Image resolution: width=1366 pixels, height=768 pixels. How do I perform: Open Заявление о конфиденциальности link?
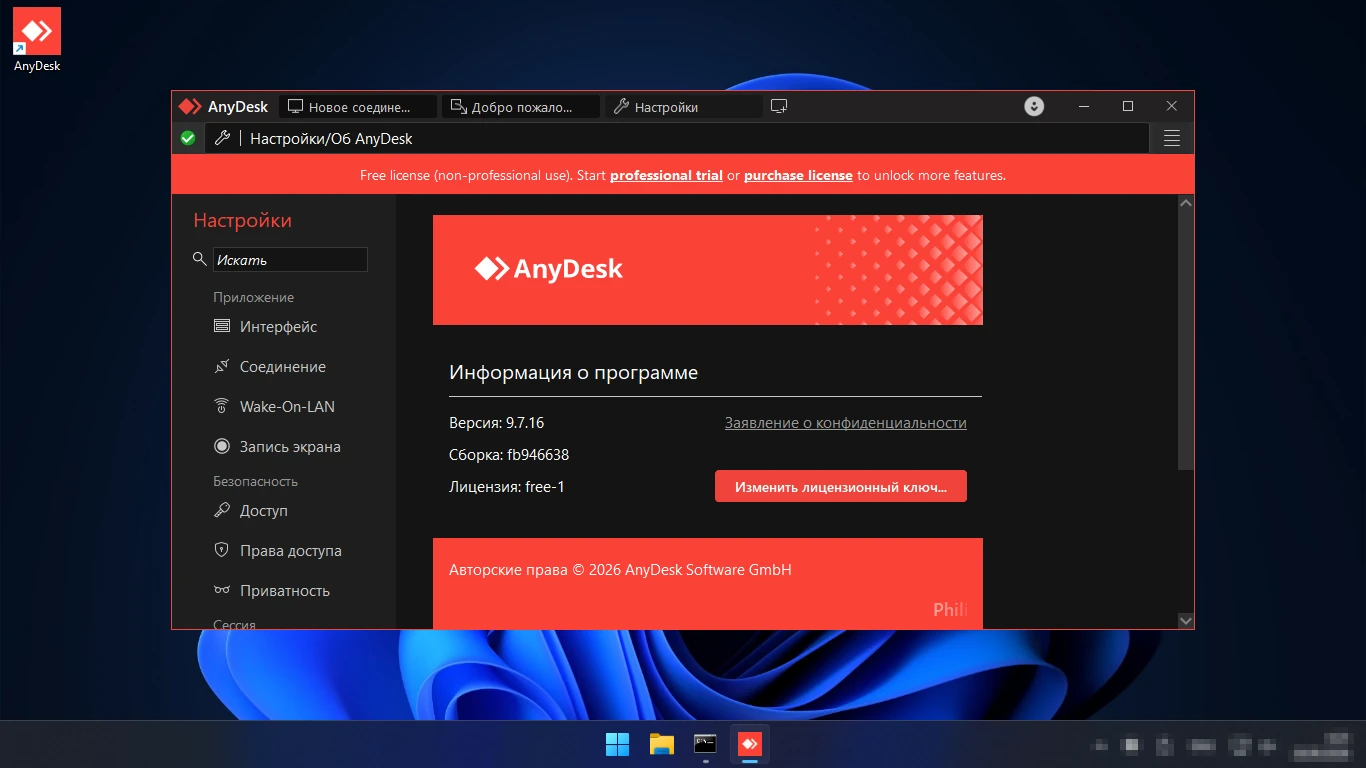click(x=846, y=423)
